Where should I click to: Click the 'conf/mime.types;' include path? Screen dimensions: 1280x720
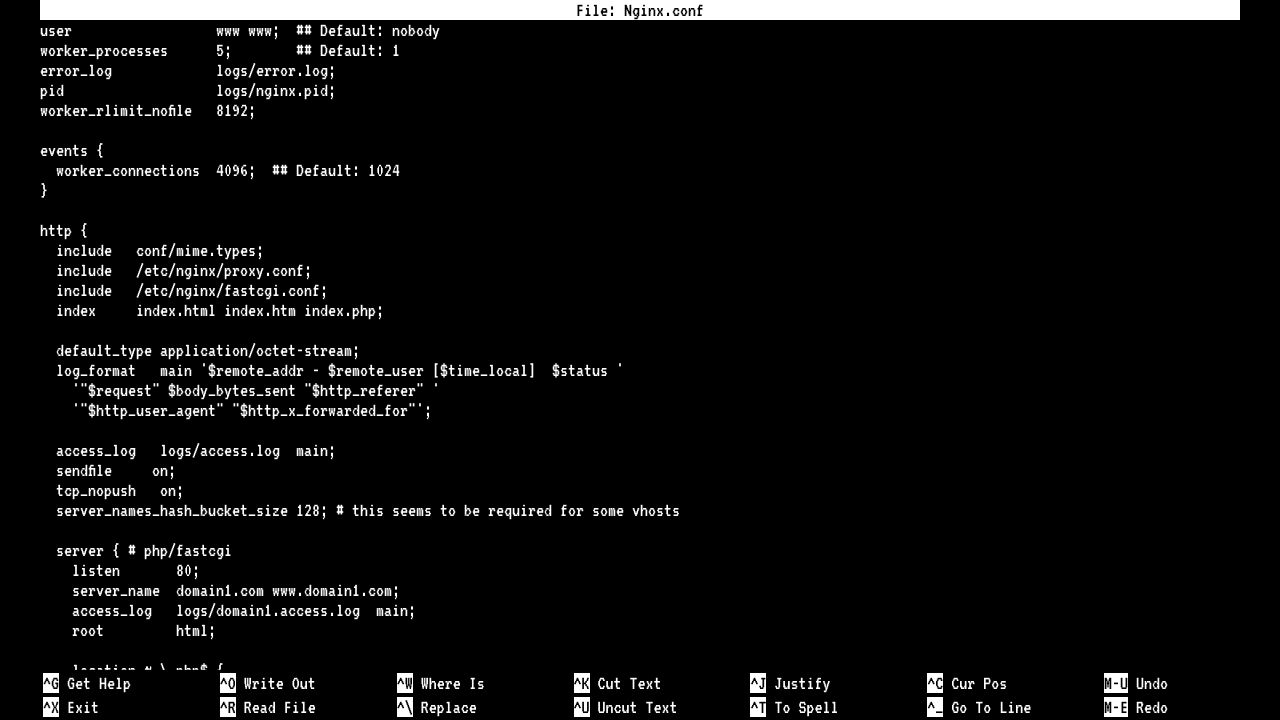[x=200, y=251]
